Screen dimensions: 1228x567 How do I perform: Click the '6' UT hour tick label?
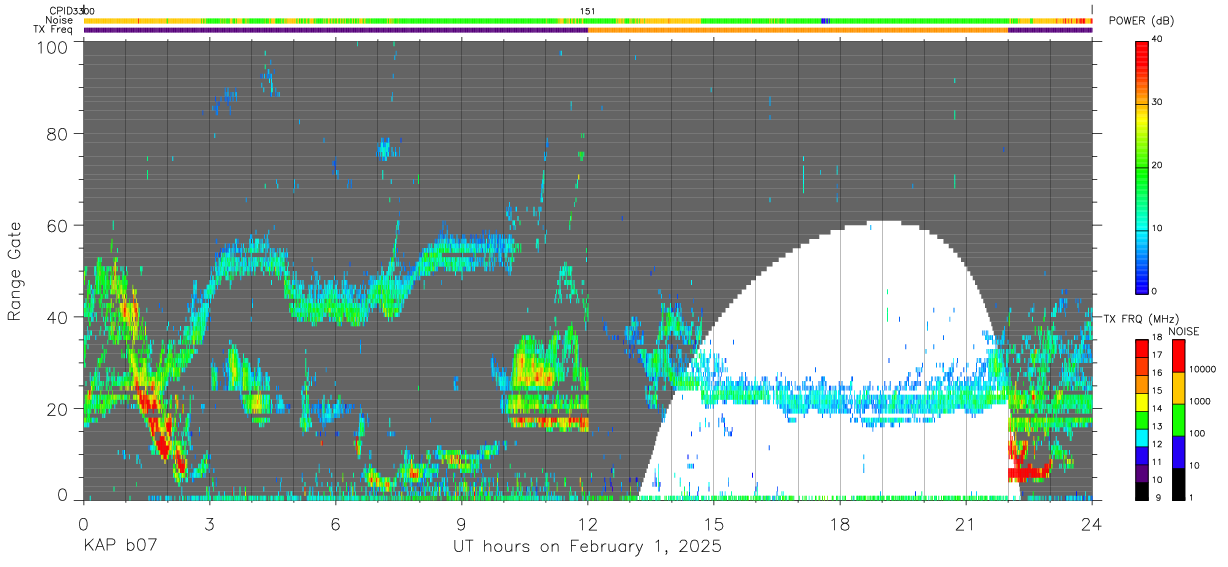[336, 522]
